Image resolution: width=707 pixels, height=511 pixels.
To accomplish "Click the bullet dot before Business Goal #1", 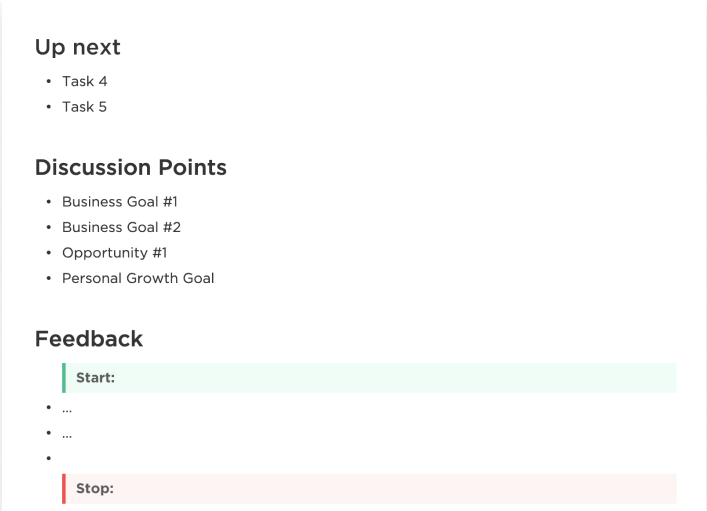I will coord(48,203).
